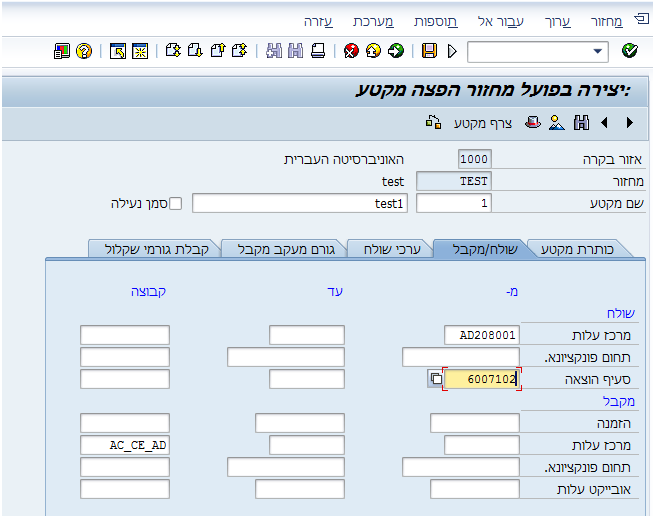This screenshot has width=653, height=519.
Task: Open the מערכת menu
Action: click(x=373, y=21)
